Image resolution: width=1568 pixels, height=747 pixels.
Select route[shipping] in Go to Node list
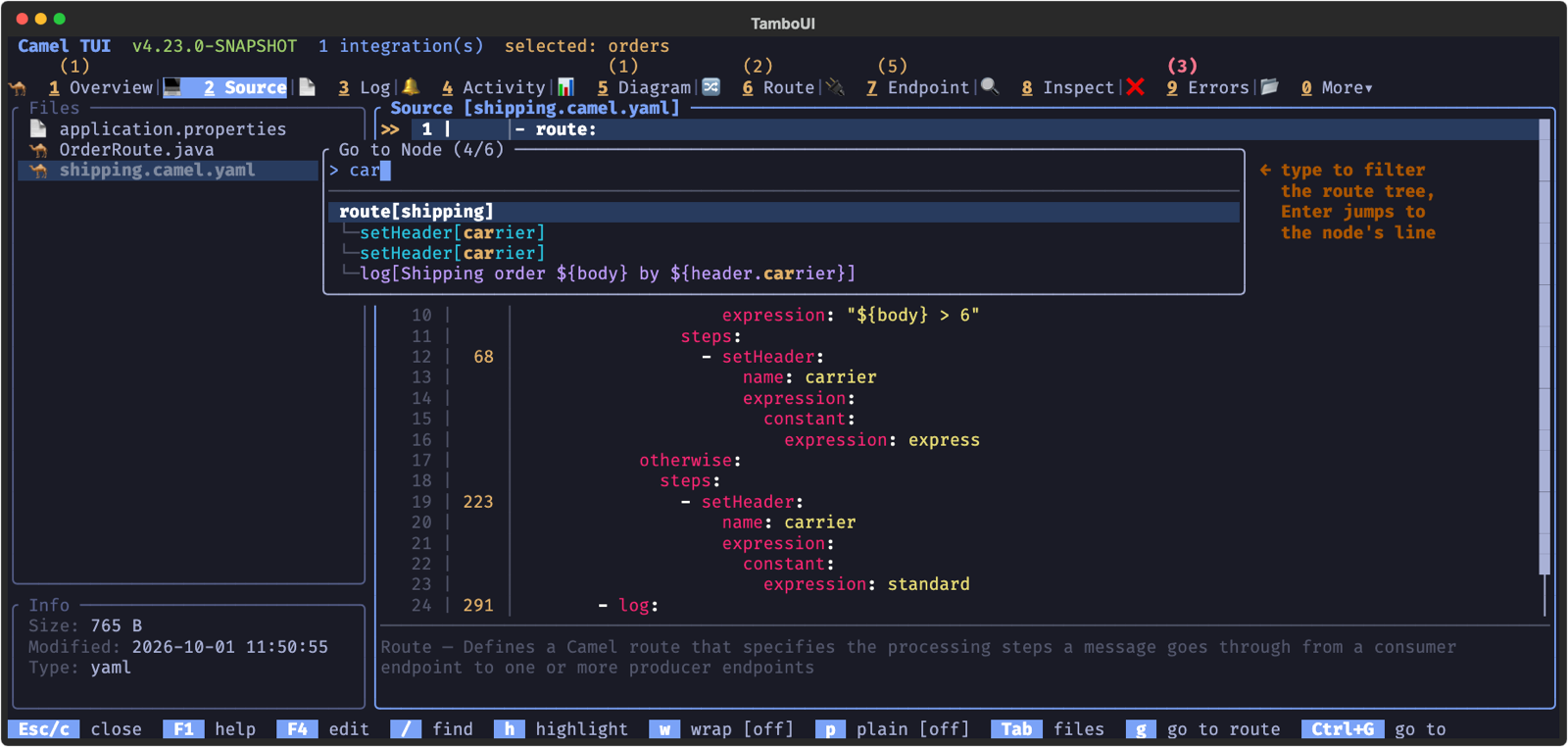784,212
